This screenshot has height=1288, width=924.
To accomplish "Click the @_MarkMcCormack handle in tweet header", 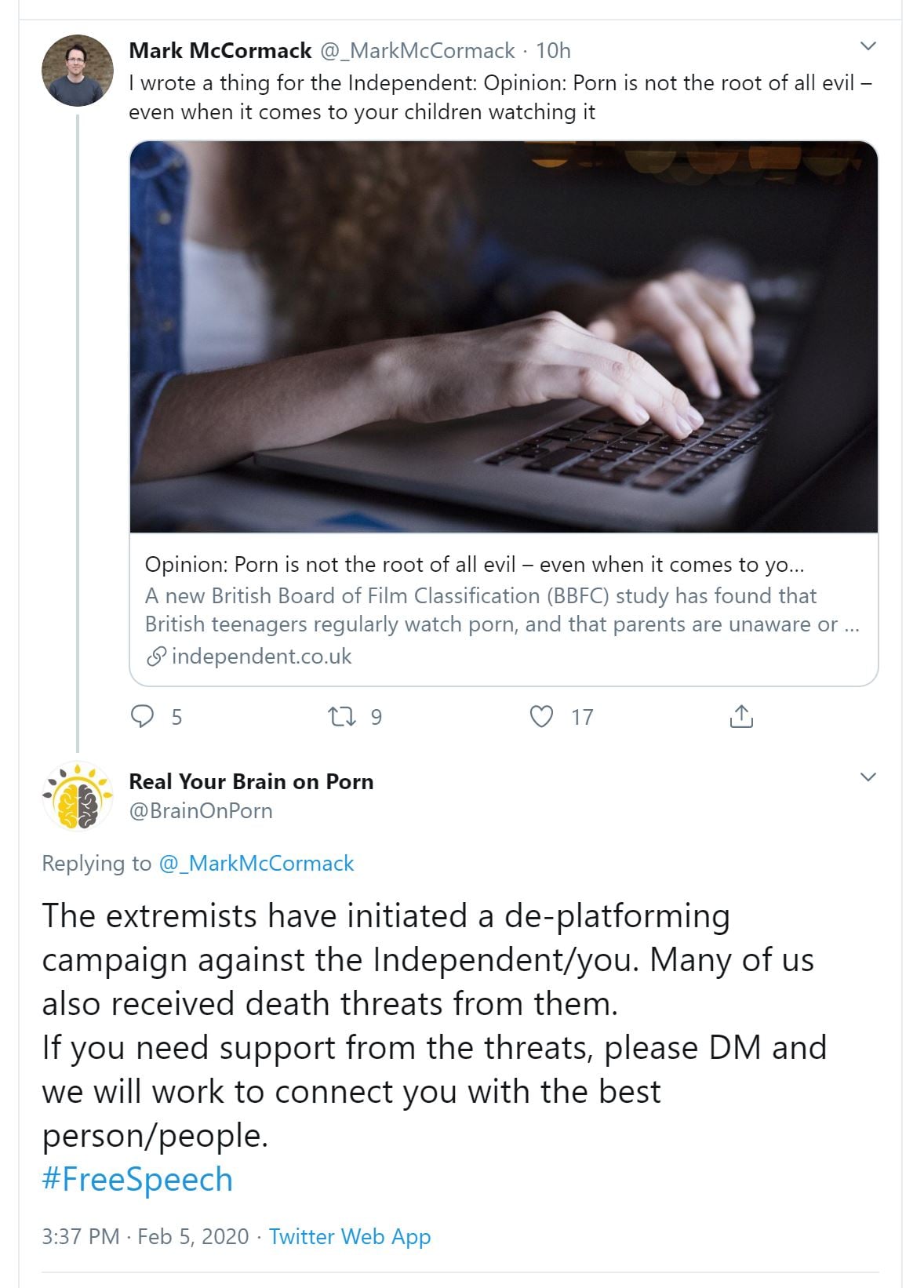I will (417, 51).
